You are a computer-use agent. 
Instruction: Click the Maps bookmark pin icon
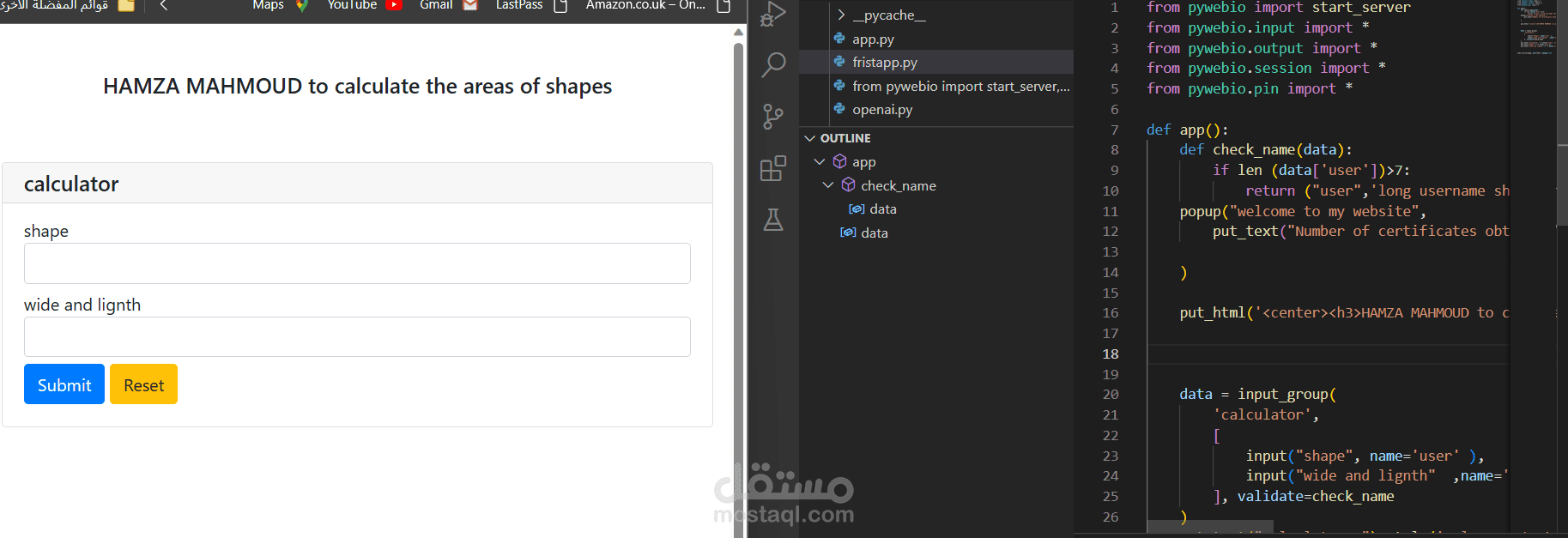(302, 5)
